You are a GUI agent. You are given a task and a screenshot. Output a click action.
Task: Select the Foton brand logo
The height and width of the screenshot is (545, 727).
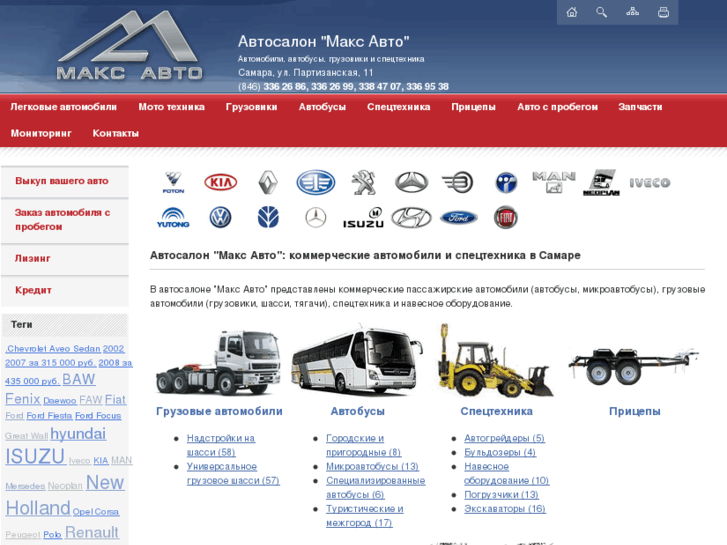click(173, 182)
